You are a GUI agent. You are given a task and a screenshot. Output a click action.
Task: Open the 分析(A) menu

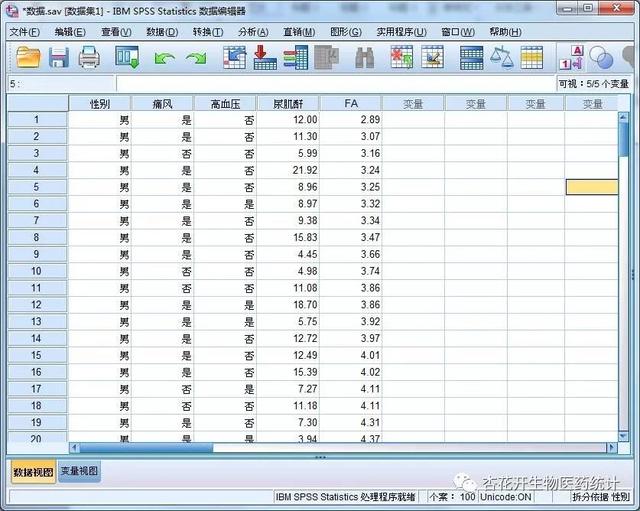coord(253,32)
